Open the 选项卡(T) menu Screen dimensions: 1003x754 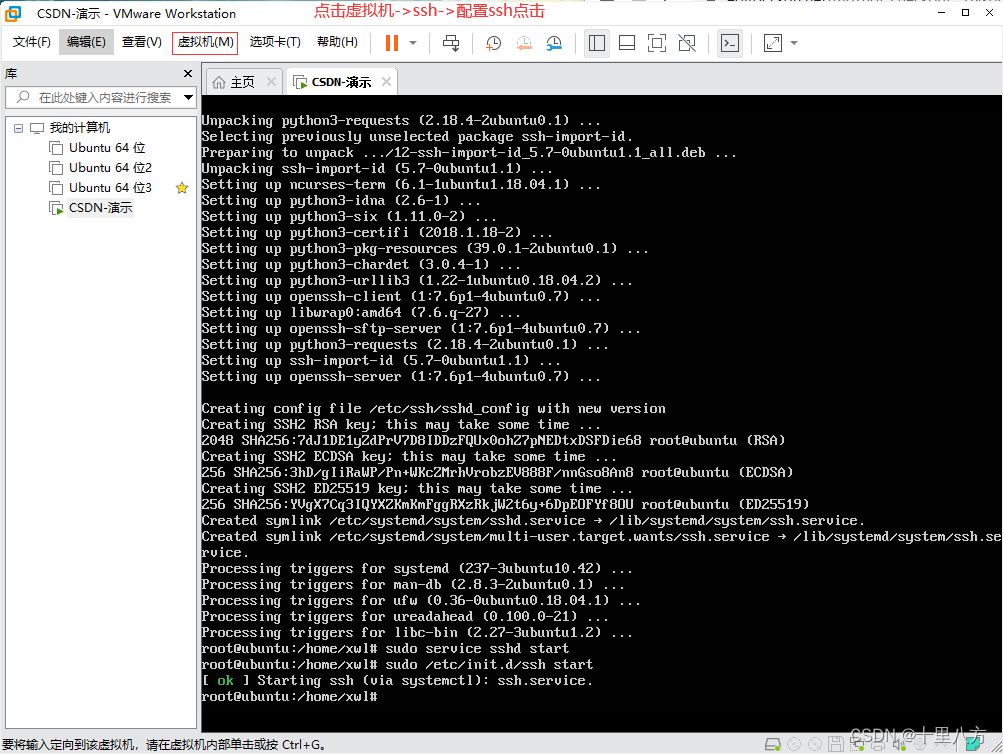[275, 42]
